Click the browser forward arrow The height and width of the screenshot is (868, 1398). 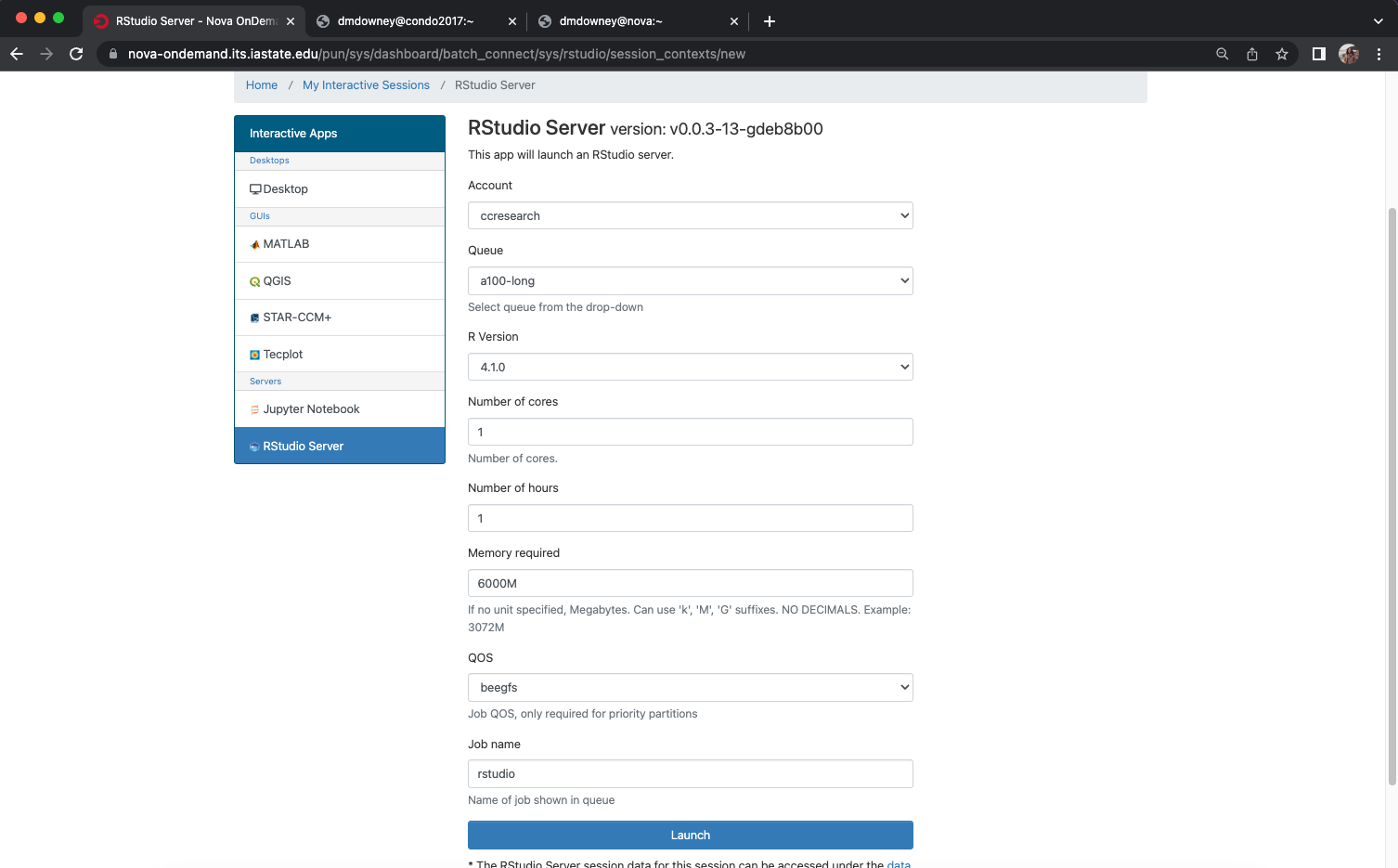click(x=46, y=54)
